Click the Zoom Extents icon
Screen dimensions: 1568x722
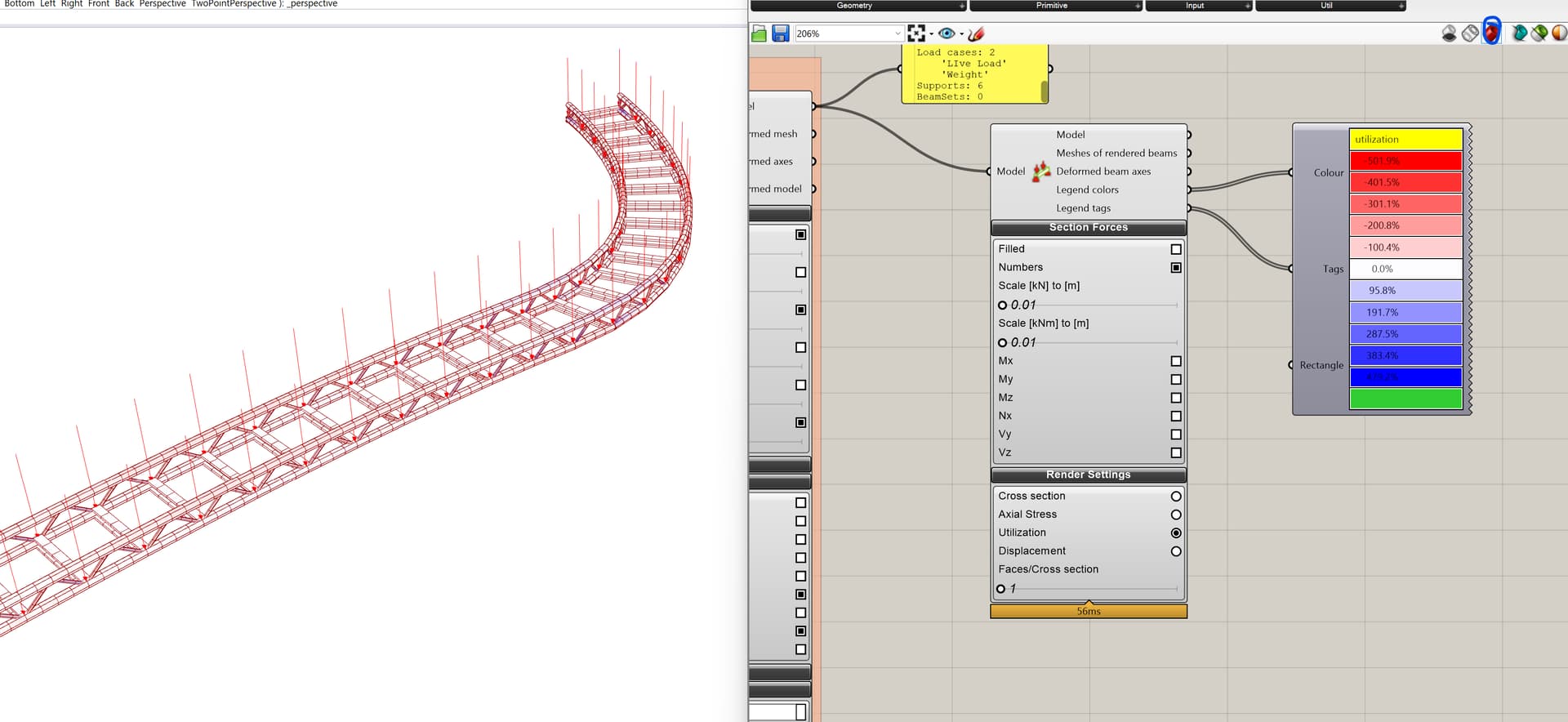[x=916, y=33]
